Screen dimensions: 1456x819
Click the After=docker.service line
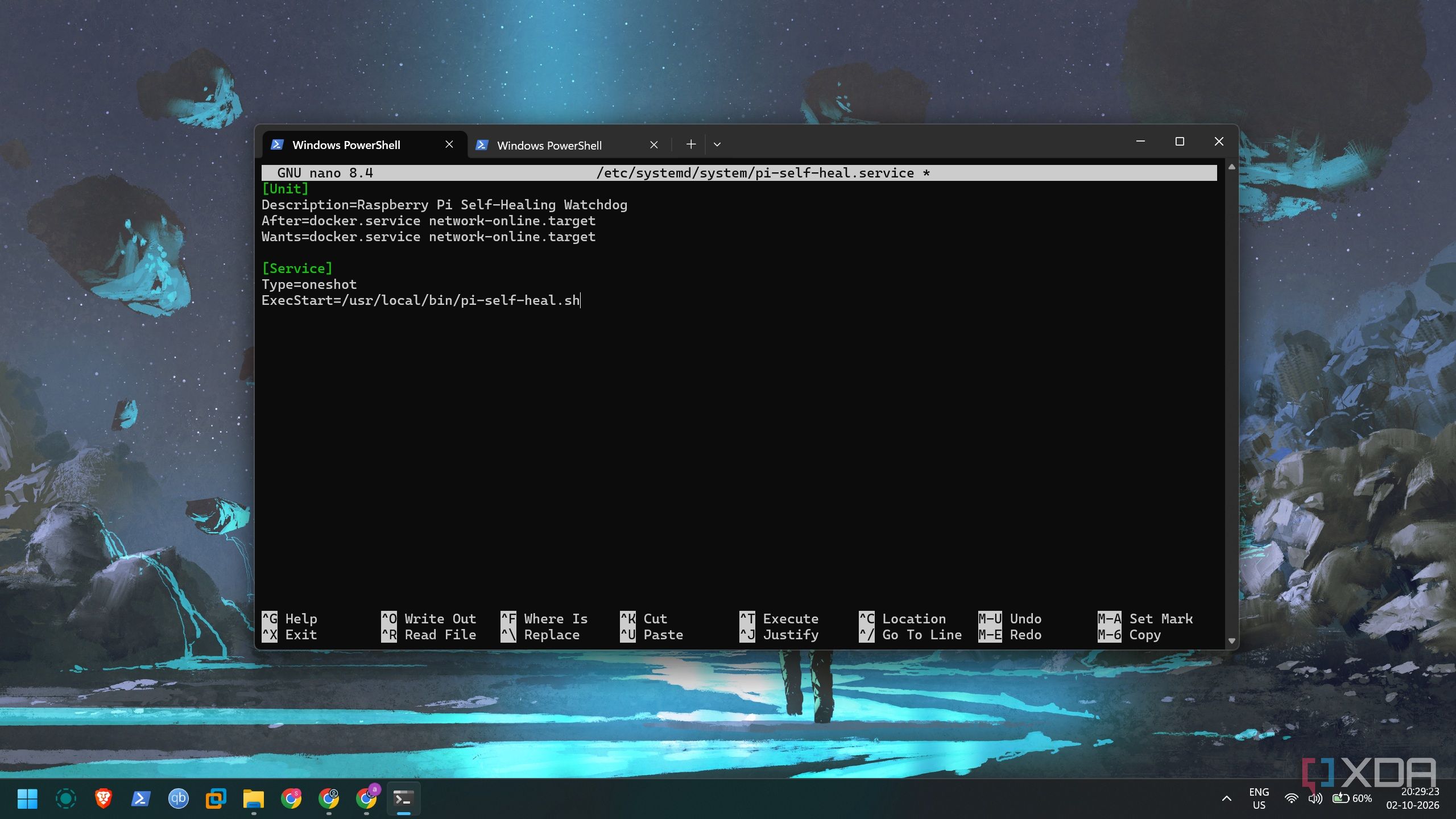tap(428, 221)
